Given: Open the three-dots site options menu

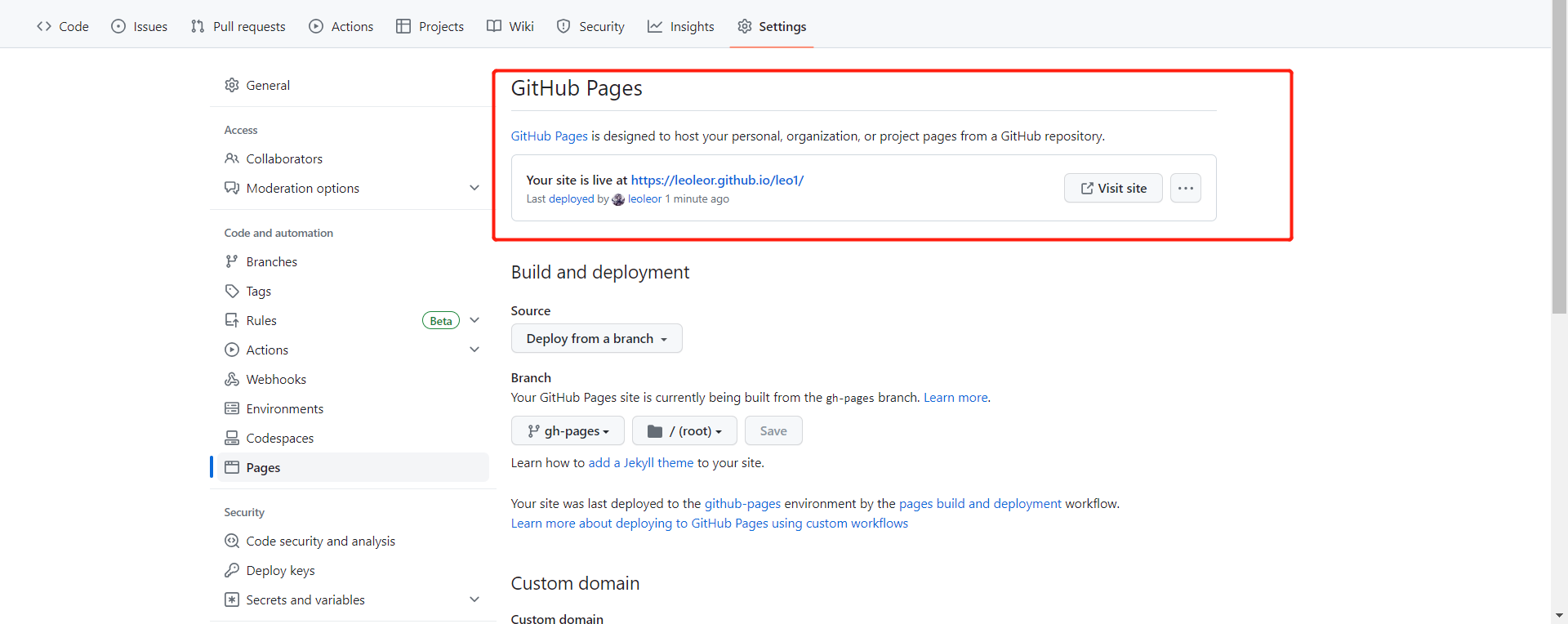Looking at the screenshot, I should click(1186, 188).
